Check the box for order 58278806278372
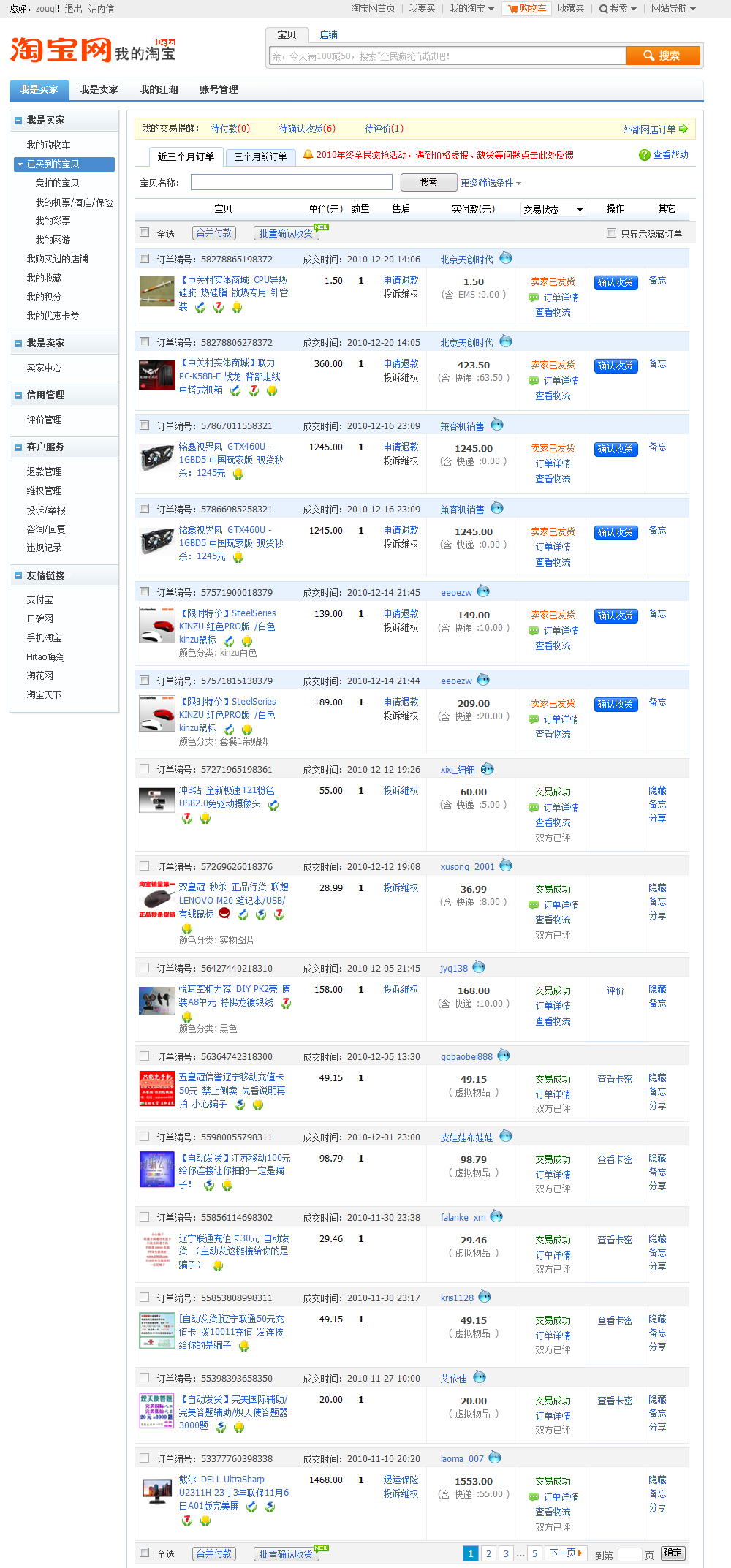The height and width of the screenshot is (1568, 731). click(x=145, y=342)
